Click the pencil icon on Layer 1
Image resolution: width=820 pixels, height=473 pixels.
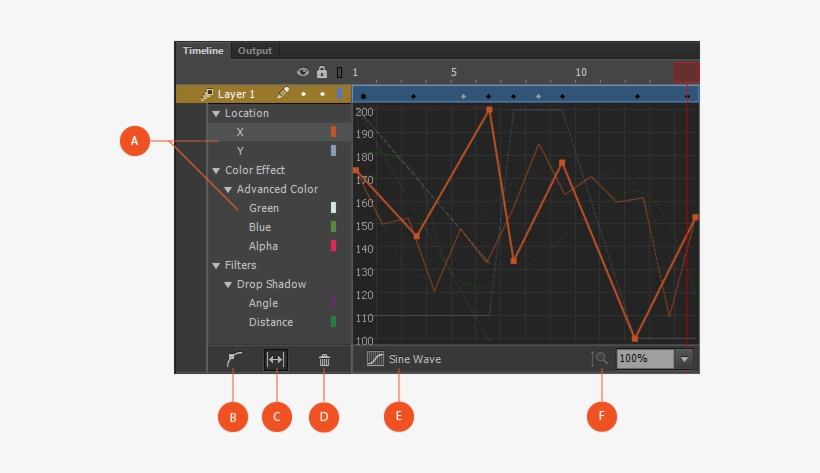pyautogui.click(x=283, y=93)
